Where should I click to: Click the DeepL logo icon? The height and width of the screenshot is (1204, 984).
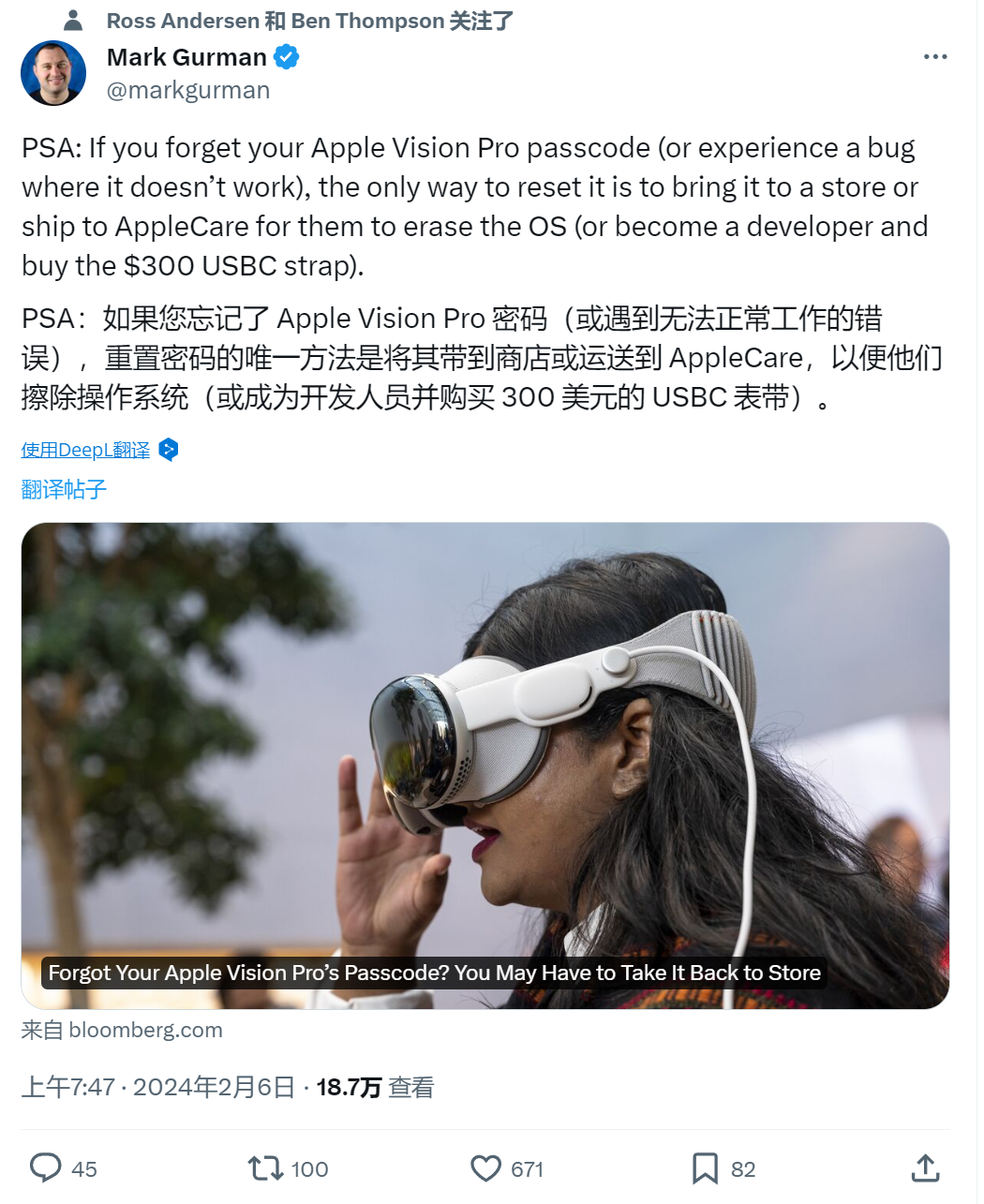coord(169,450)
